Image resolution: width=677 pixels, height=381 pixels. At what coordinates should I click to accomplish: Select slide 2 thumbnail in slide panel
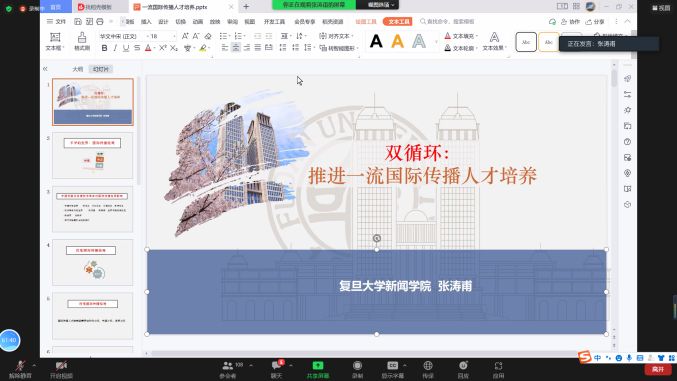pyautogui.click(x=92, y=156)
